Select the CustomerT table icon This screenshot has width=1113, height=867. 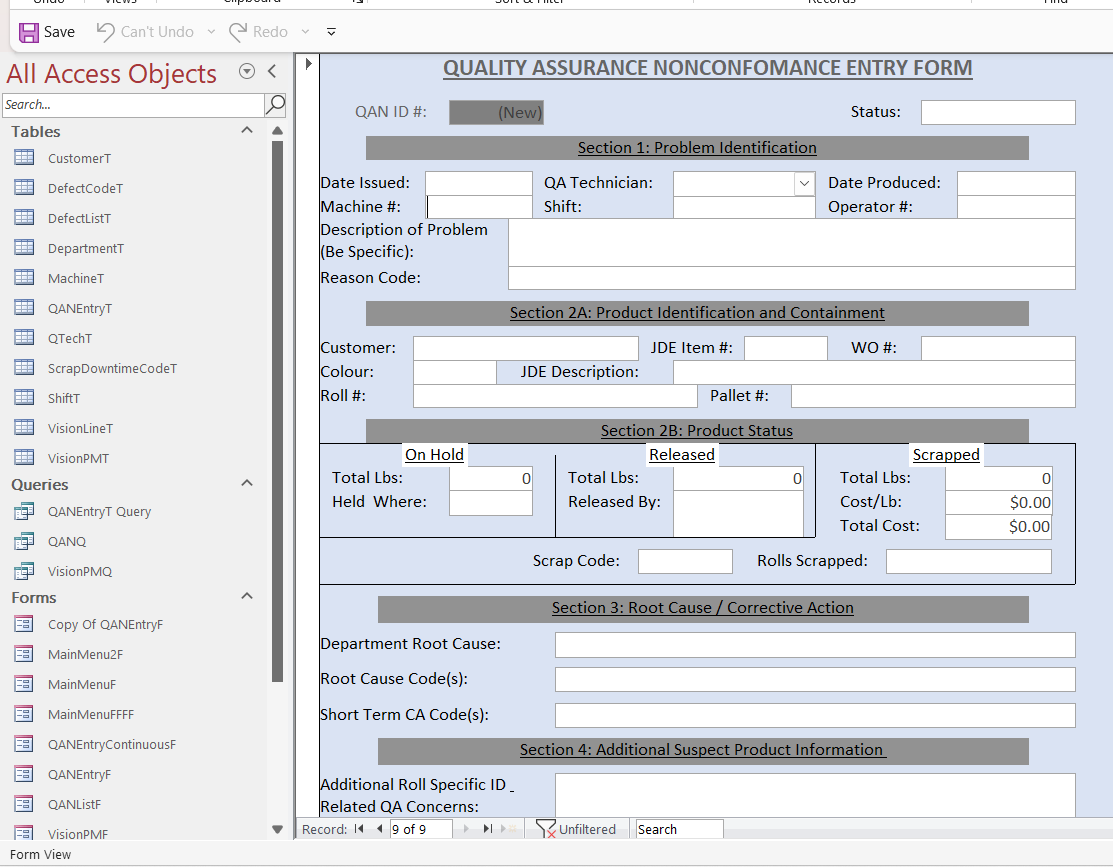24,157
